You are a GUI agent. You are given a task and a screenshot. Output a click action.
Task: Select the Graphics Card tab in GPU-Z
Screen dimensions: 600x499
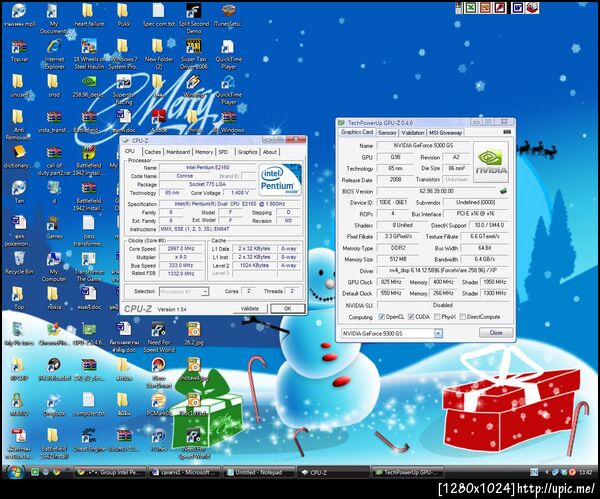pos(357,132)
